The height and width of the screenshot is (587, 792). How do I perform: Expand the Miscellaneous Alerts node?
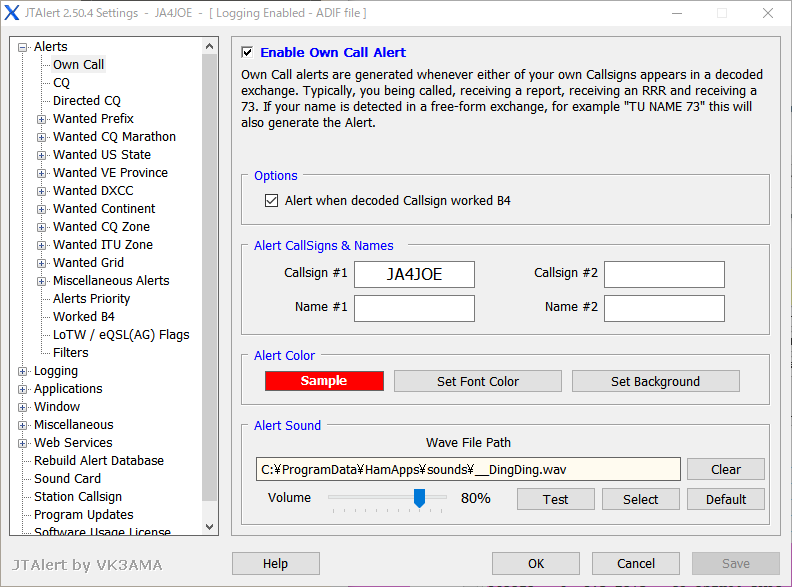(41, 281)
